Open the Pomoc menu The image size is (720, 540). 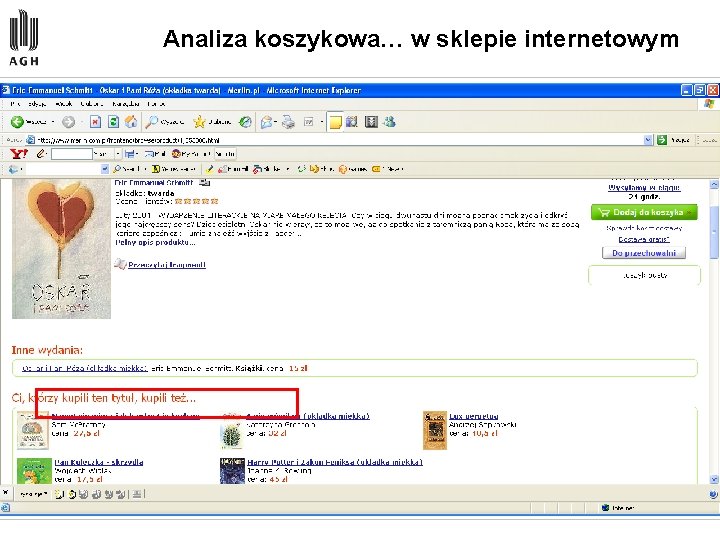(x=156, y=104)
